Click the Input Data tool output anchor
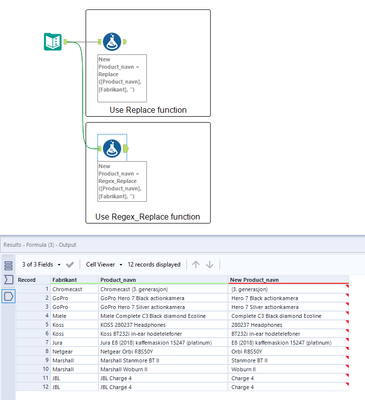365x400 pixels. pos(65,42)
